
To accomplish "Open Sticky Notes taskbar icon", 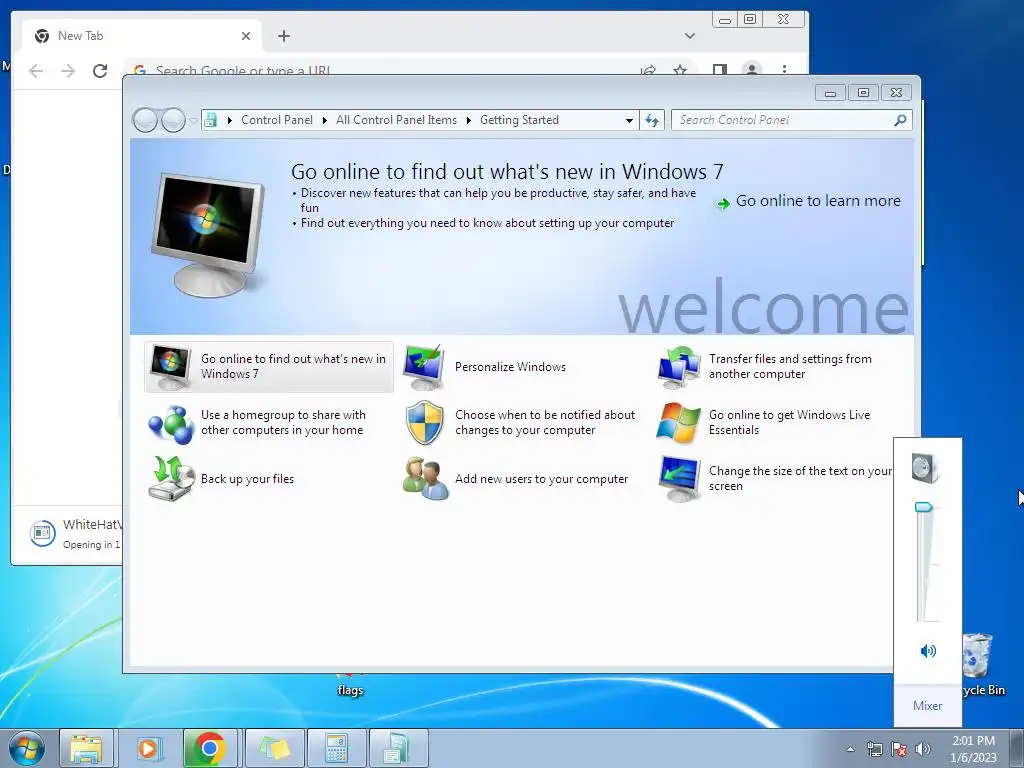I will (274, 748).
